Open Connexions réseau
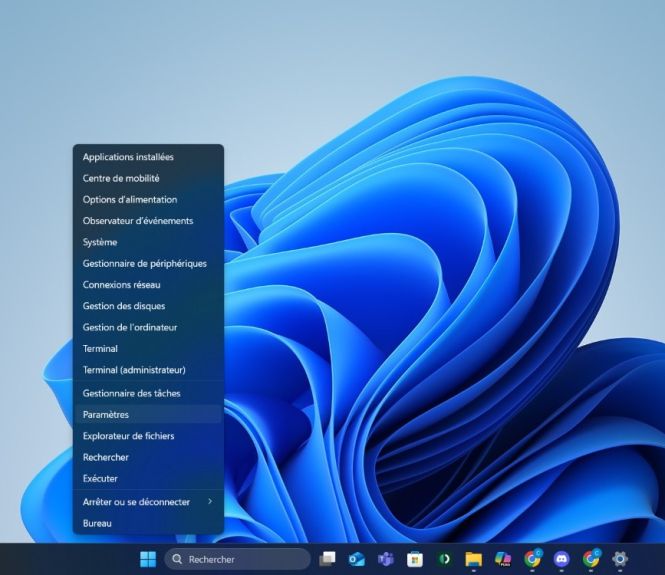Screen dimensions: 665x575 [x=148, y=285]
